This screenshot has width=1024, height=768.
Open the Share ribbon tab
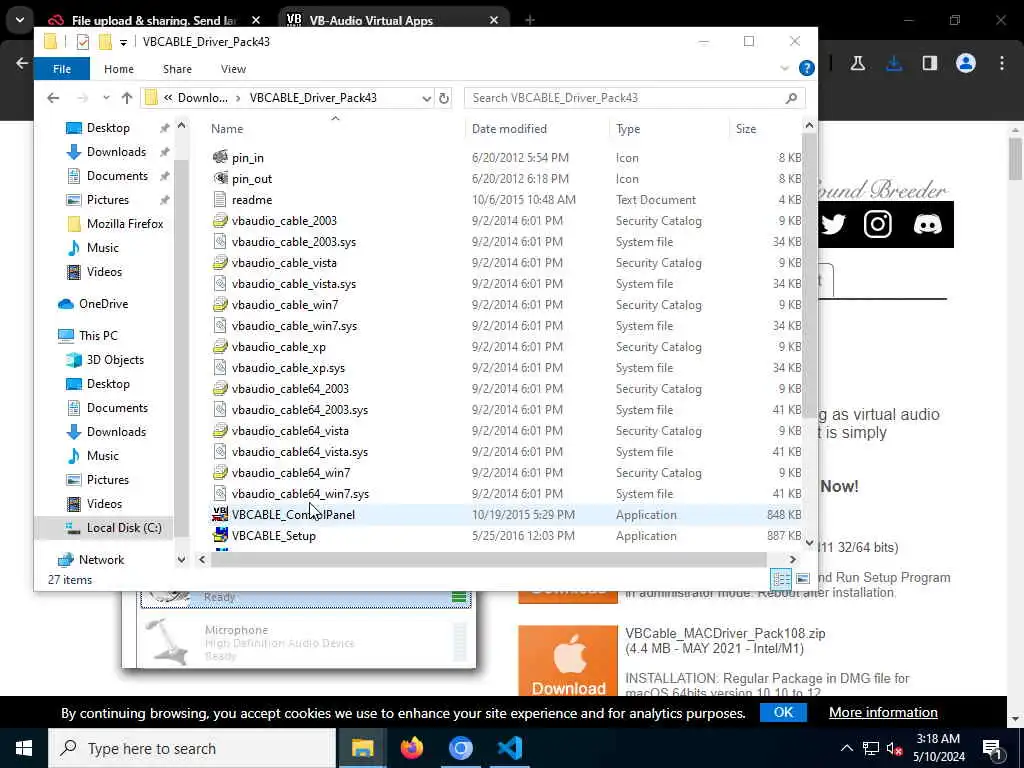pos(177,69)
